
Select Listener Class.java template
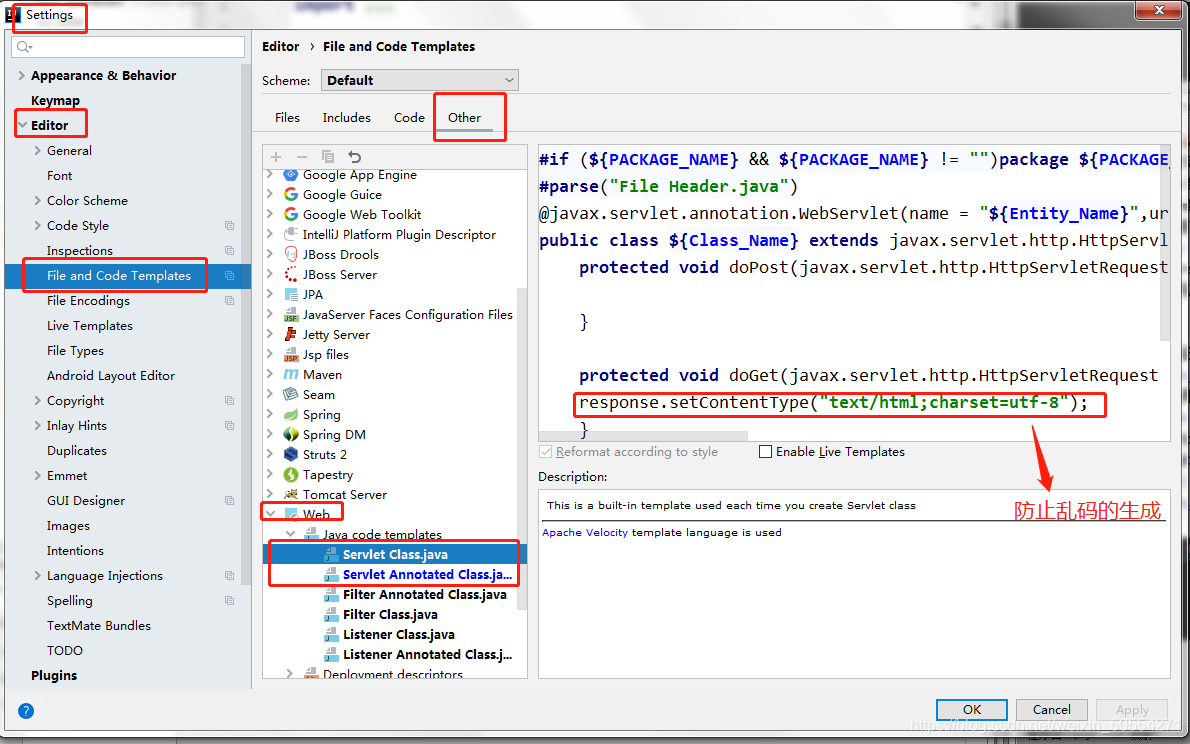[398, 635]
